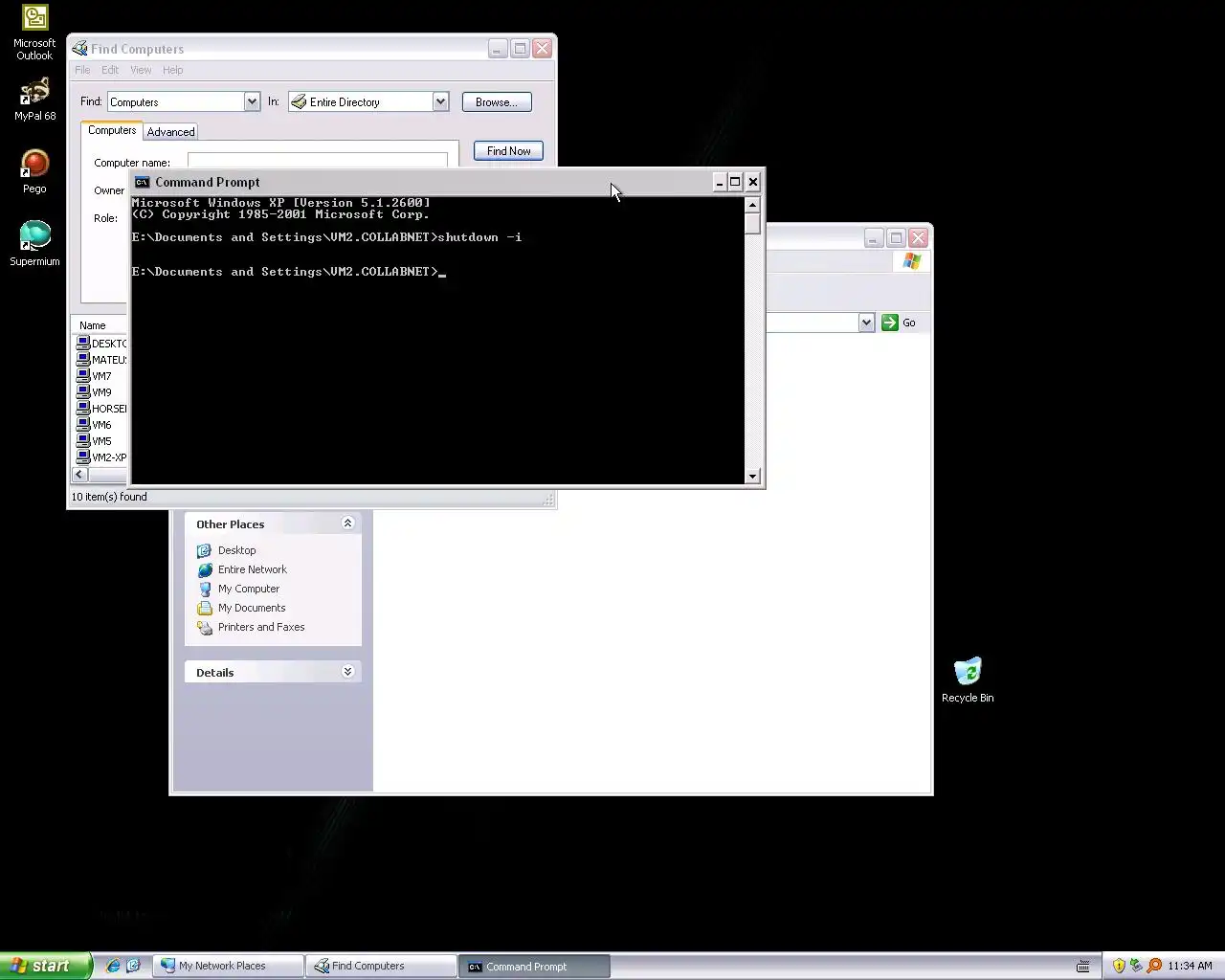
Task: Click the Find Now button
Action: pos(508,150)
